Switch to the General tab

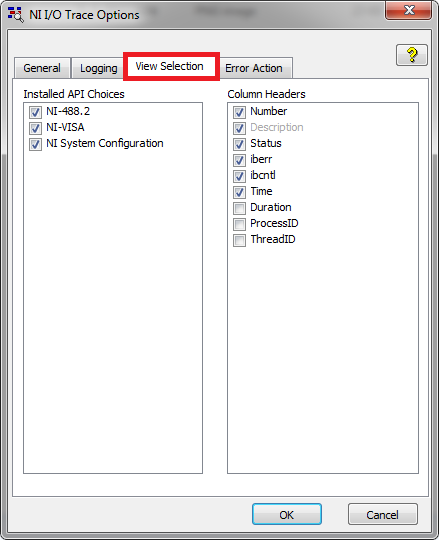point(42,68)
